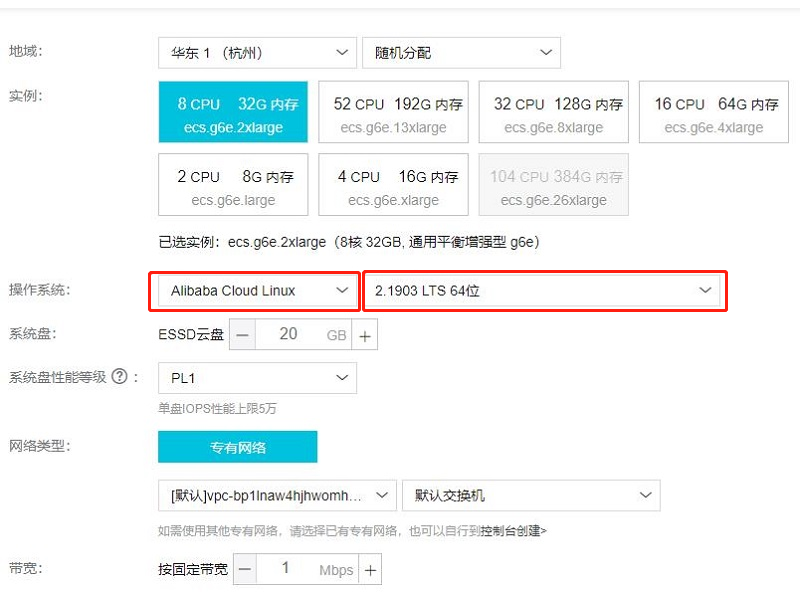Open the 2.1903 LTS 64位 version dropdown
800x593 pixels.
click(542, 291)
